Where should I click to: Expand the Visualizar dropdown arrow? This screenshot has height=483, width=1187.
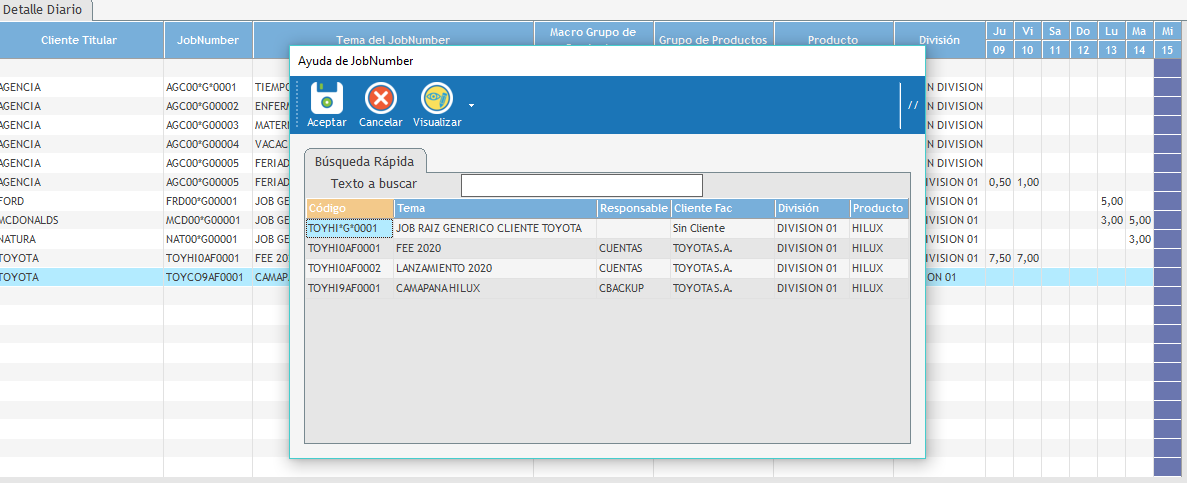point(471,104)
